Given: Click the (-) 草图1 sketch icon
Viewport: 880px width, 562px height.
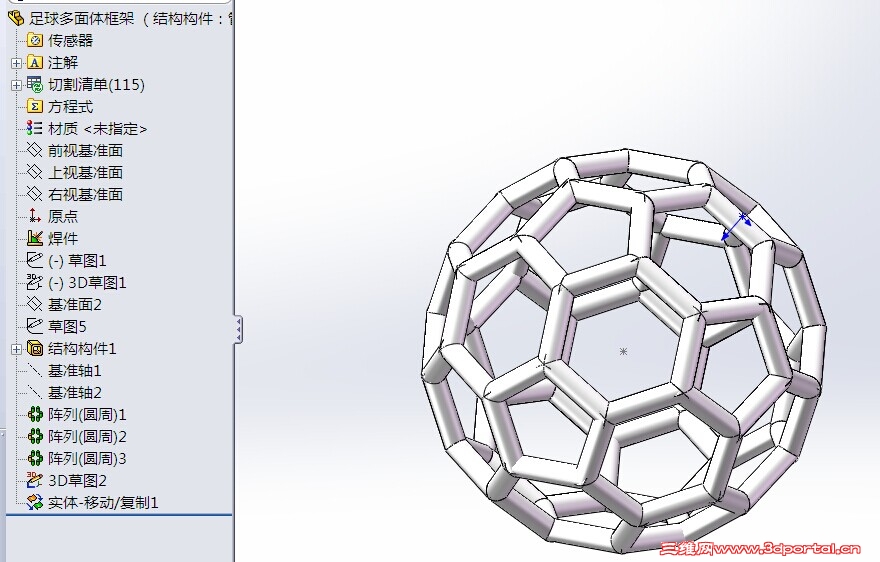Looking at the screenshot, I should tap(35, 260).
